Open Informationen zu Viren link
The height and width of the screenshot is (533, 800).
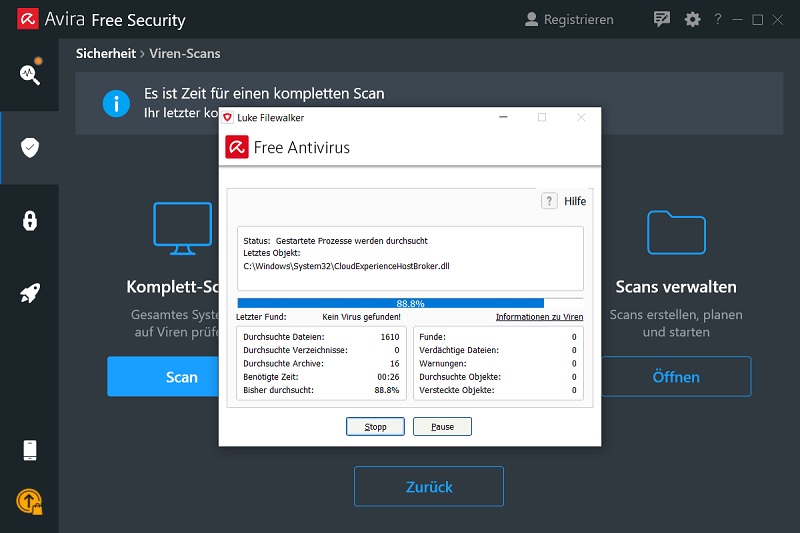pyautogui.click(x=539, y=317)
